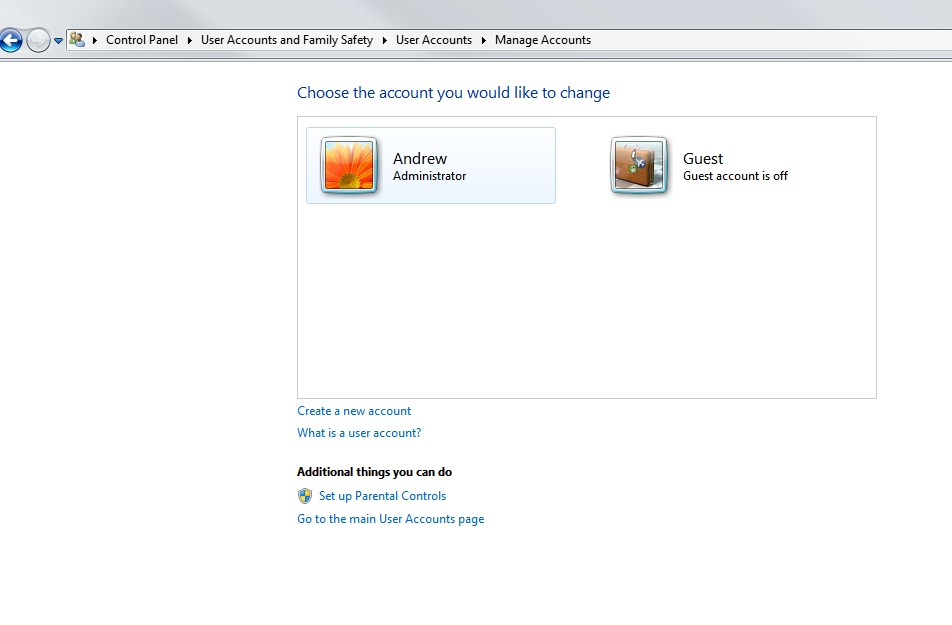Select Manage Accounts breadcrumb
This screenshot has width=952, height=625.
(543, 40)
